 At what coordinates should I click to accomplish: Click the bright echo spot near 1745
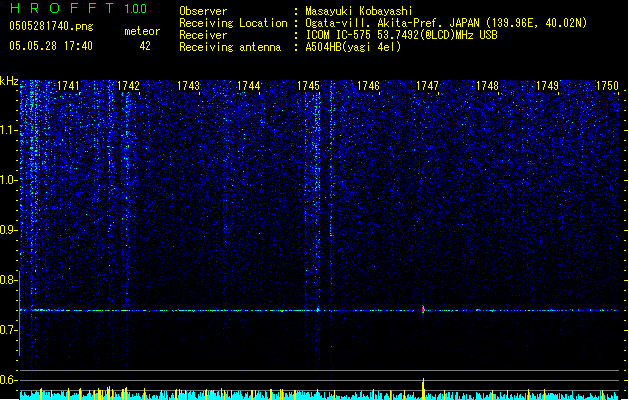pos(318,309)
